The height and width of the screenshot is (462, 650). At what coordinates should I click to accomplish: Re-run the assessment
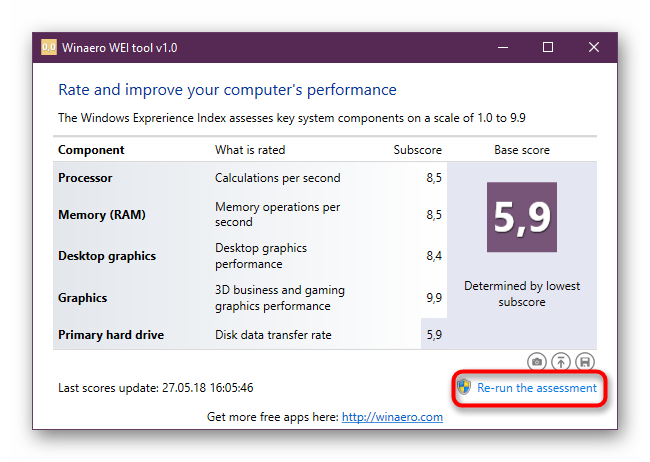(536, 388)
